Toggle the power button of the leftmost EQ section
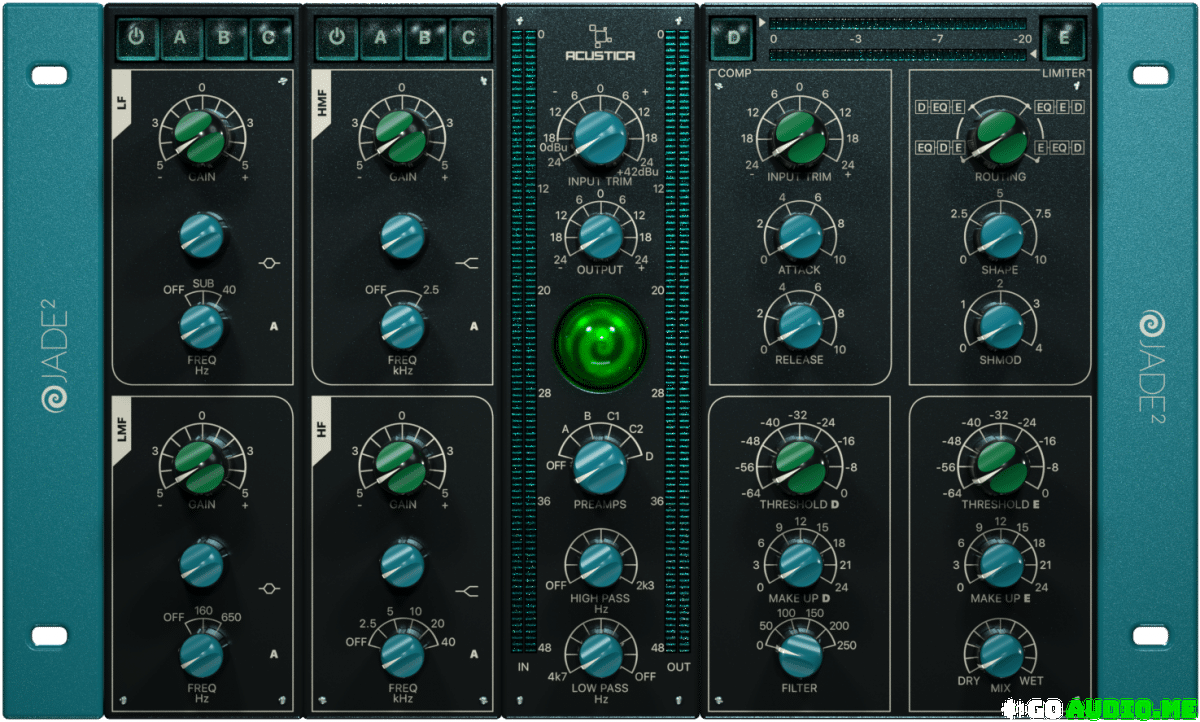This screenshot has width=1200, height=722. coord(137,37)
